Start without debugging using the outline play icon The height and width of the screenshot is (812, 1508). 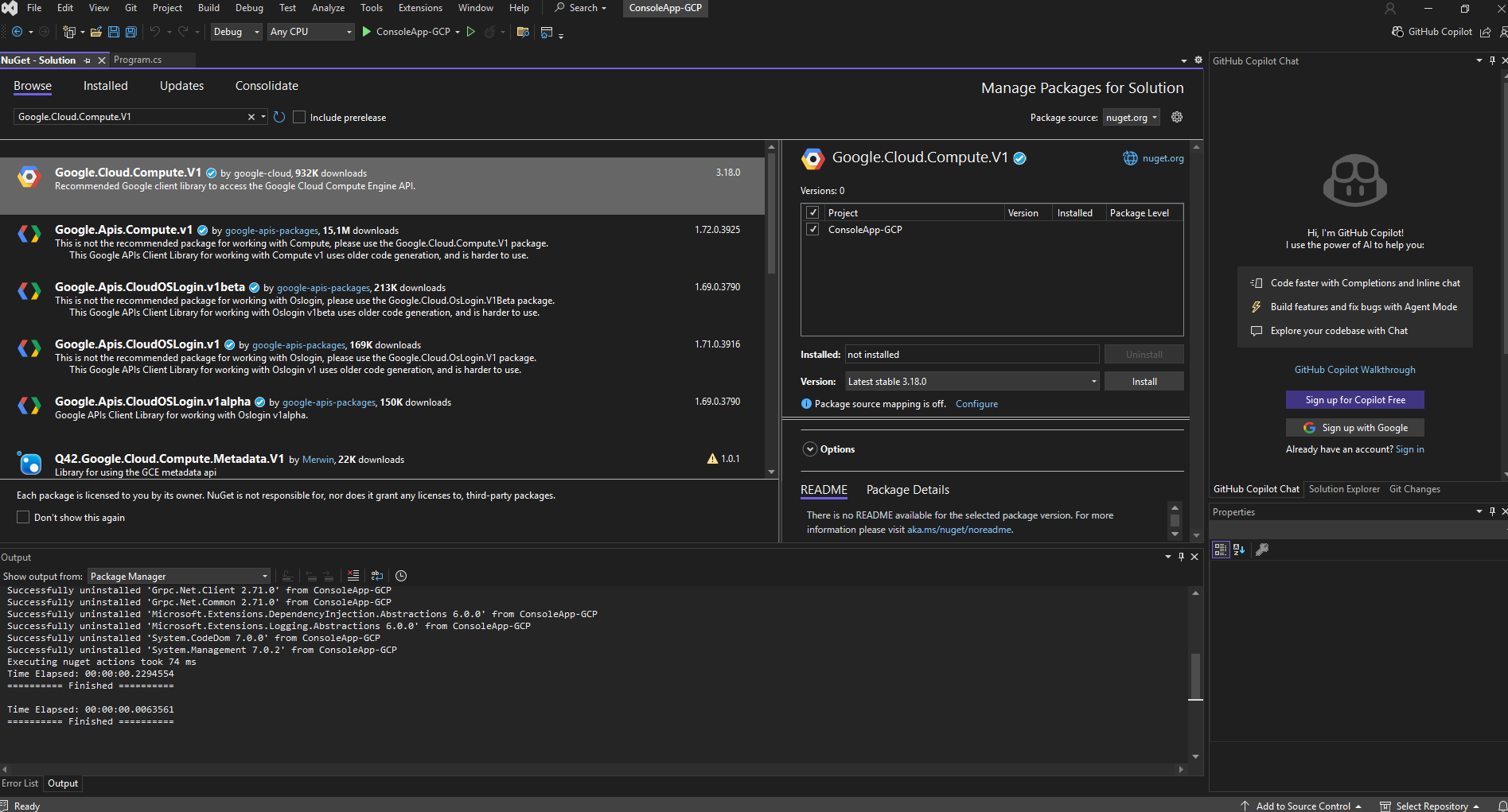coord(471,32)
